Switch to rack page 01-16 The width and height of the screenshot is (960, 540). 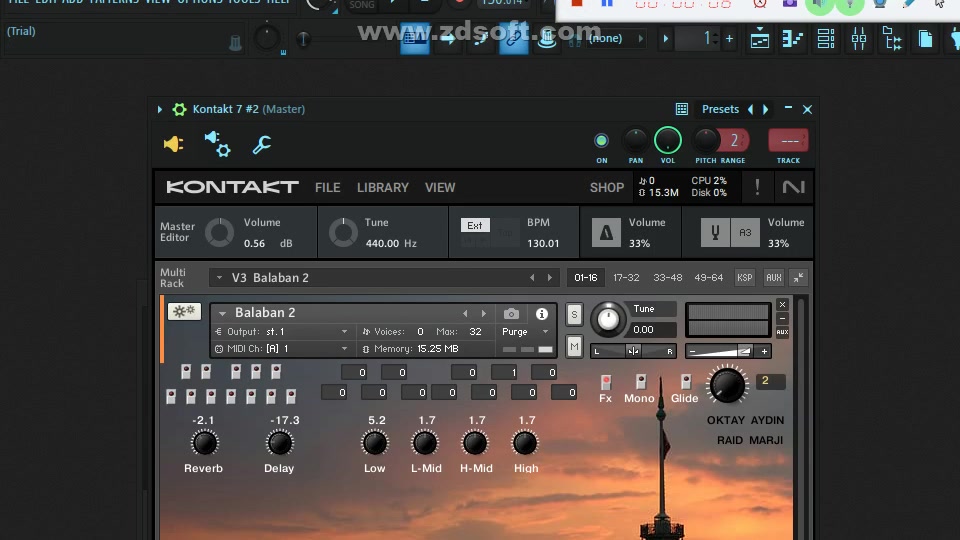point(585,278)
